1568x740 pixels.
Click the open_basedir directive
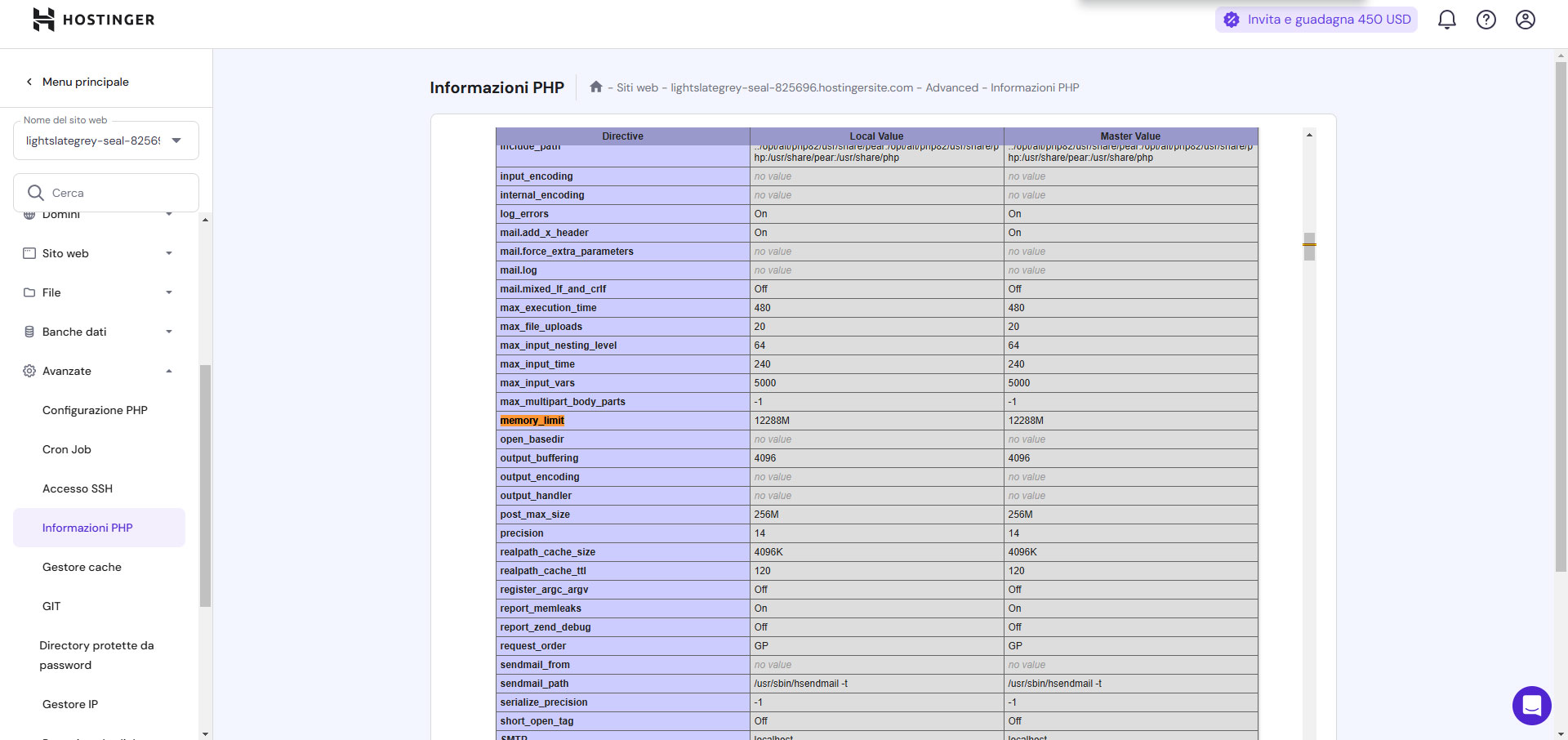(x=532, y=439)
